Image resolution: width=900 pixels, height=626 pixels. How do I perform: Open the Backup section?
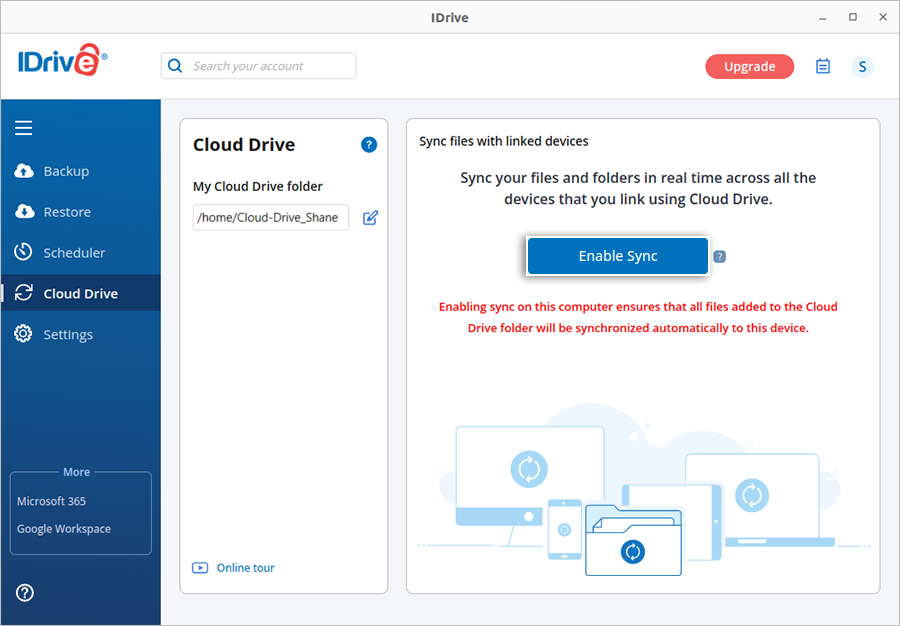click(66, 171)
